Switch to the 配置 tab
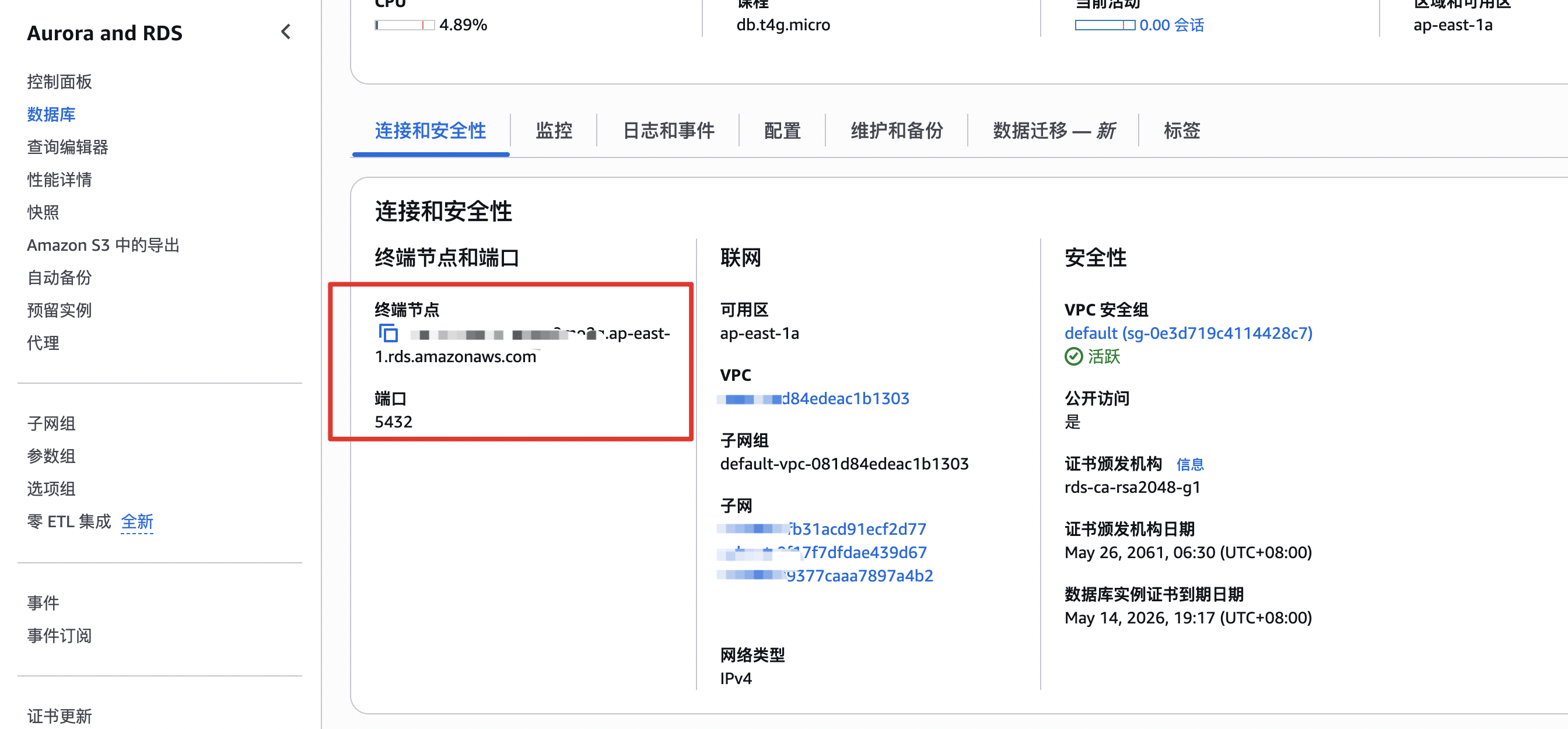 tap(782, 131)
